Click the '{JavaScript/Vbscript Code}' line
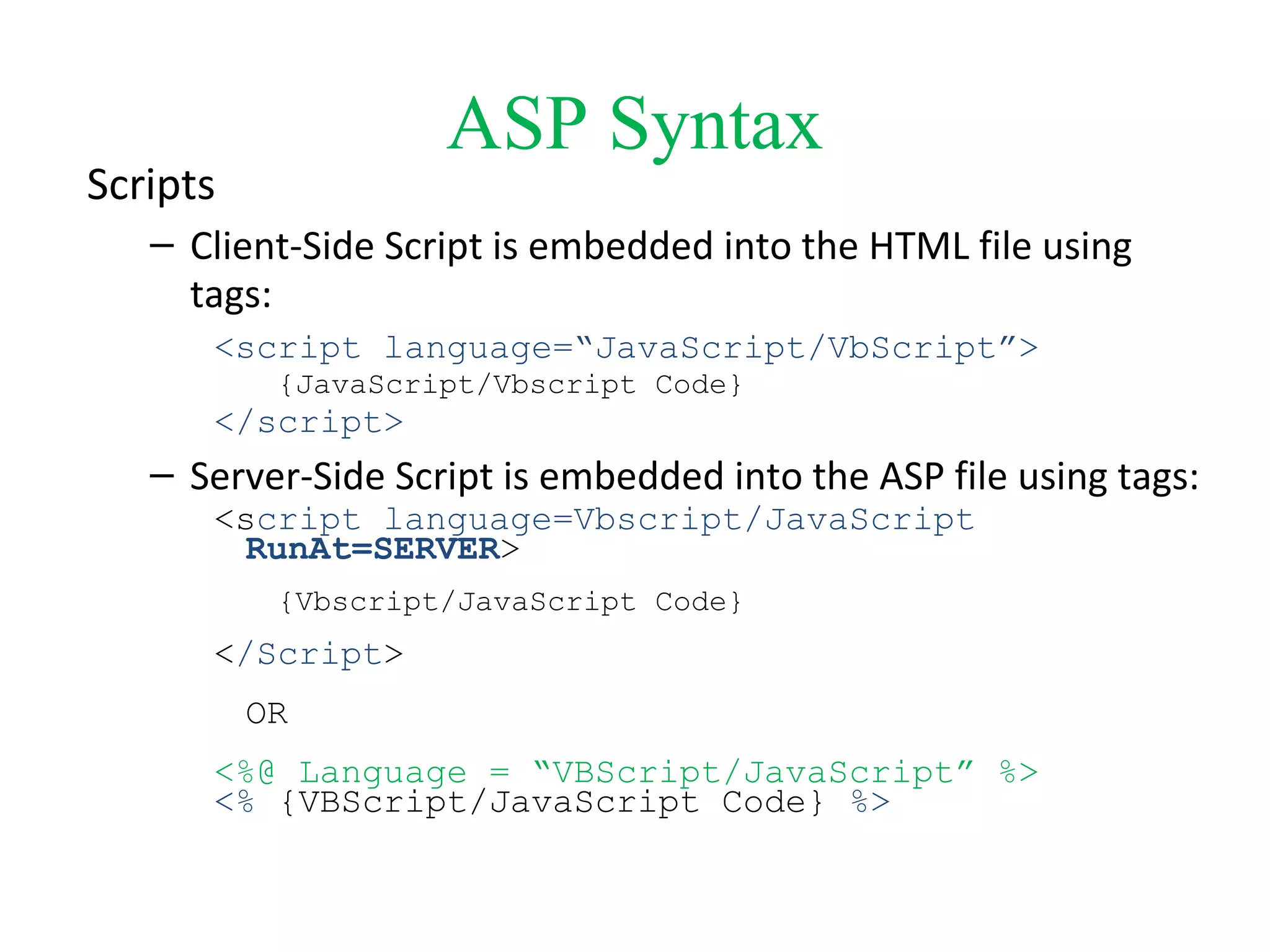 pos(511,385)
